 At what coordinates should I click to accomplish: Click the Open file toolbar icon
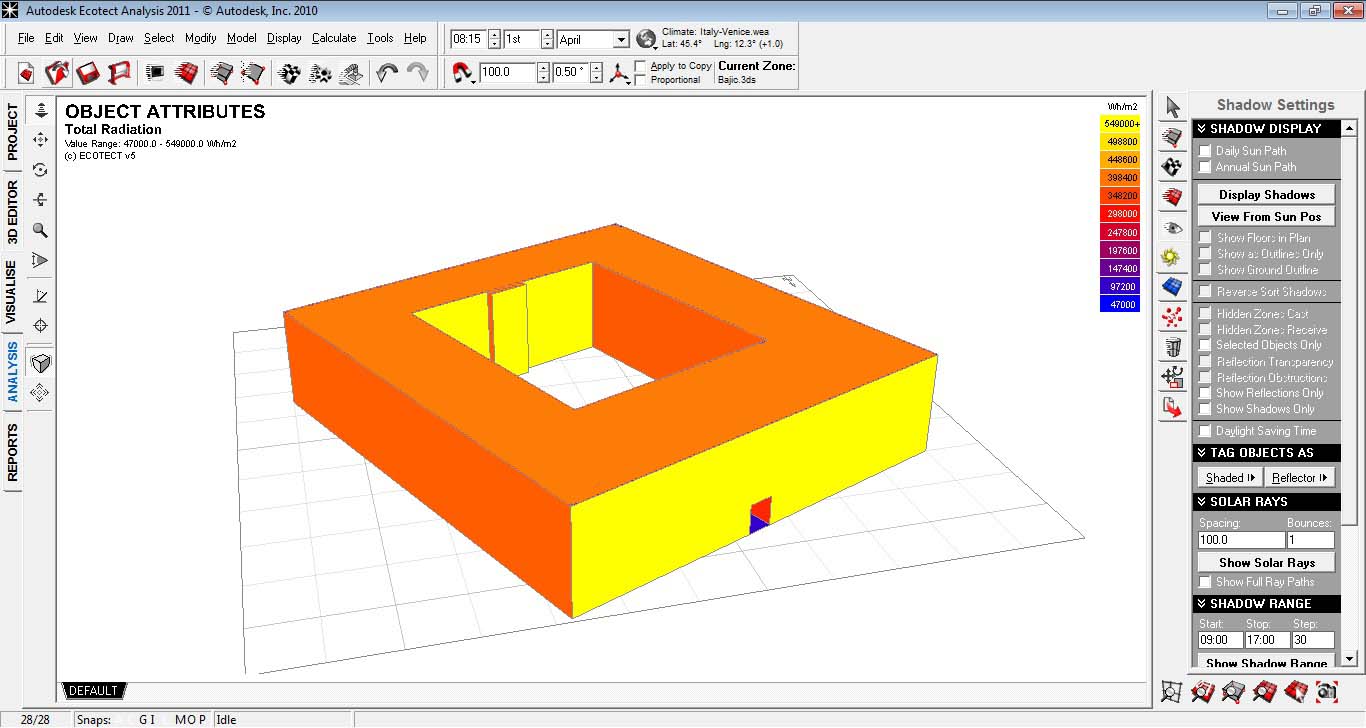click(x=58, y=73)
